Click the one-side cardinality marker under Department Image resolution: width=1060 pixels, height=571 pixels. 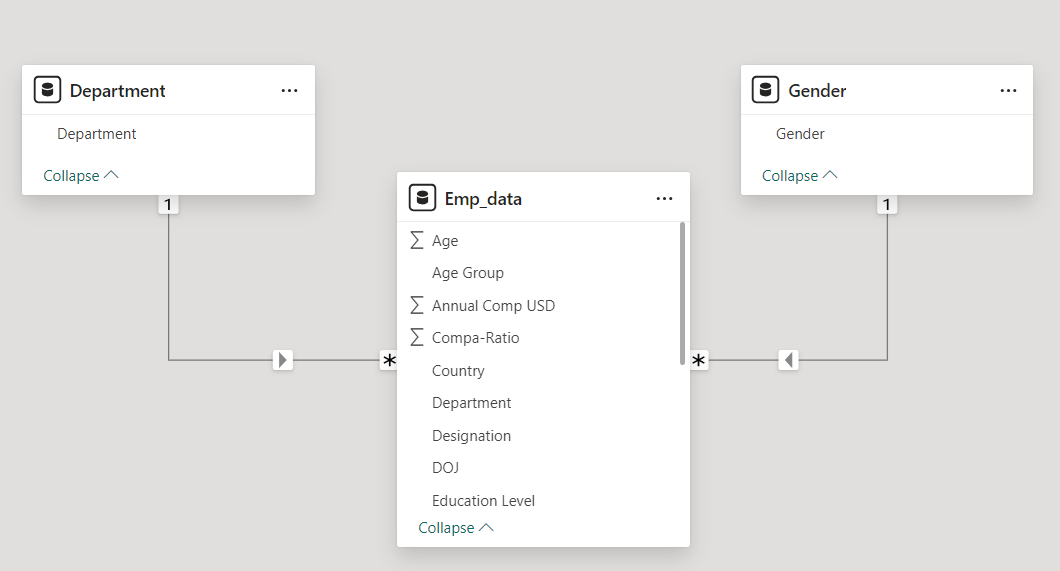click(168, 205)
